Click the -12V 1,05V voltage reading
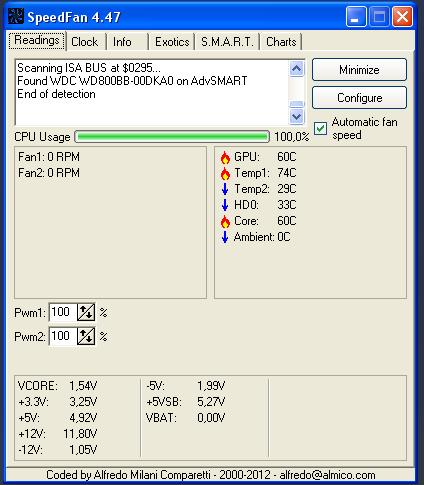Viewport: 424px width, 485px height. [x=57, y=450]
